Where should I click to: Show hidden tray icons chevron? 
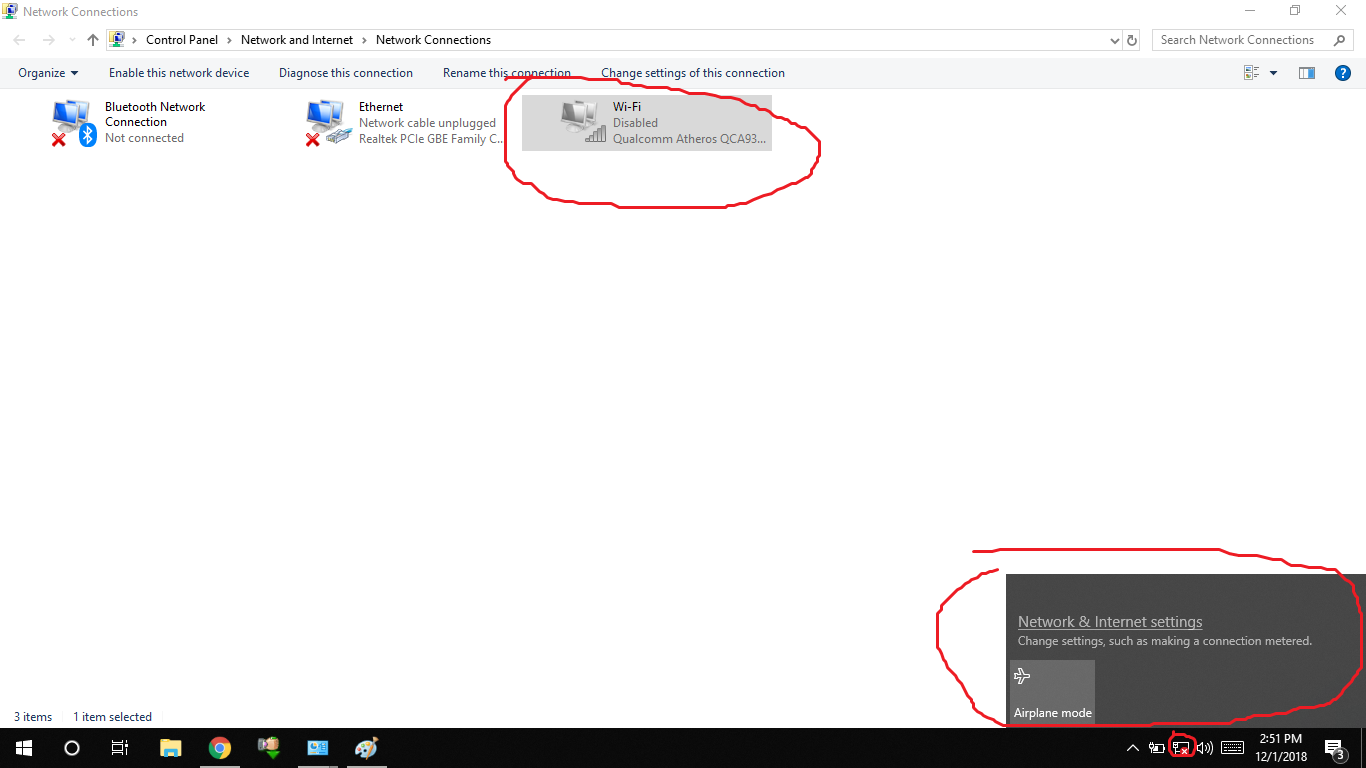click(1132, 748)
